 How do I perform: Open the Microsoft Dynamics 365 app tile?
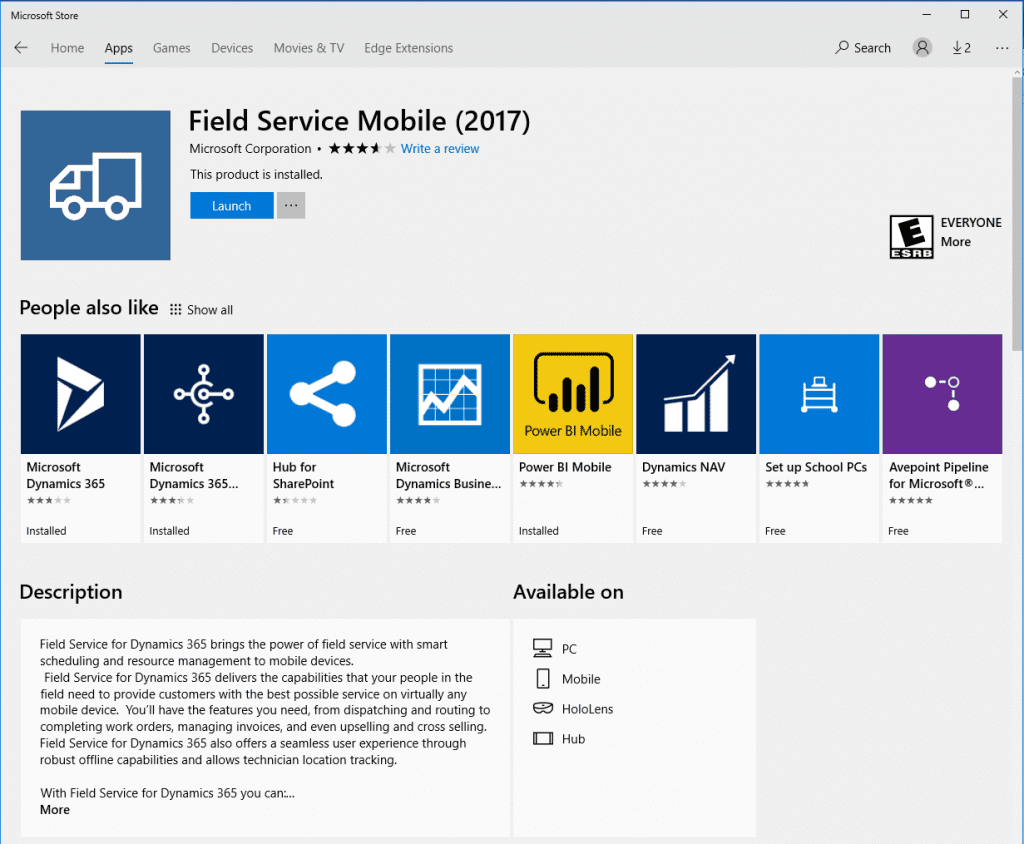[81, 394]
